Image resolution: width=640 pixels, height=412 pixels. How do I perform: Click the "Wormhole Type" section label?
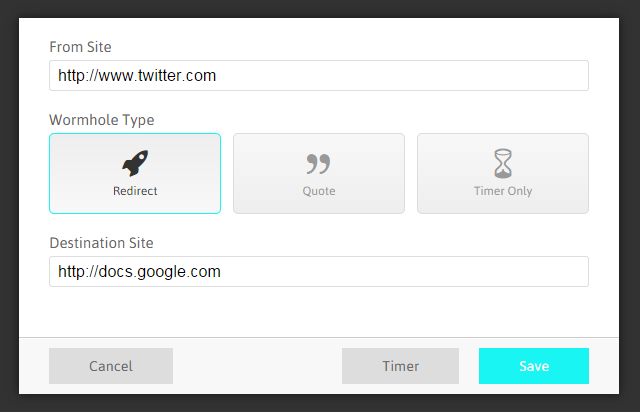[x=101, y=120]
